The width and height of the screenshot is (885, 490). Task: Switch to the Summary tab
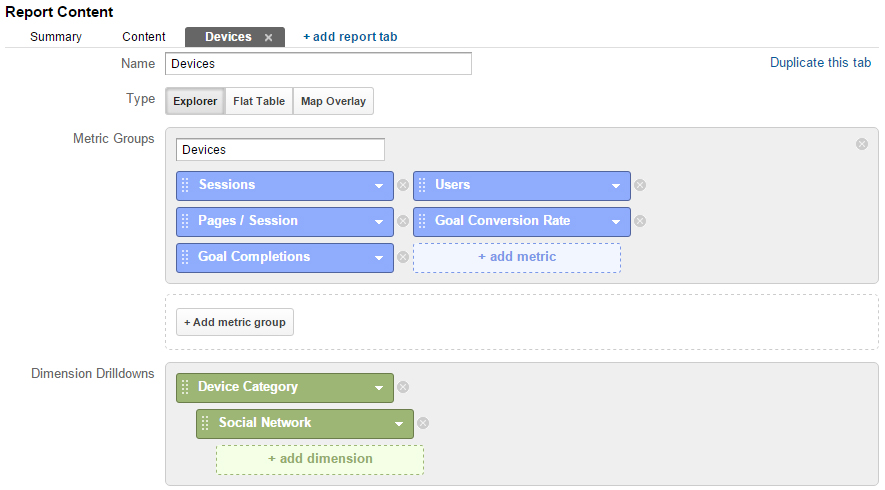pyautogui.click(x=56, y=37)
